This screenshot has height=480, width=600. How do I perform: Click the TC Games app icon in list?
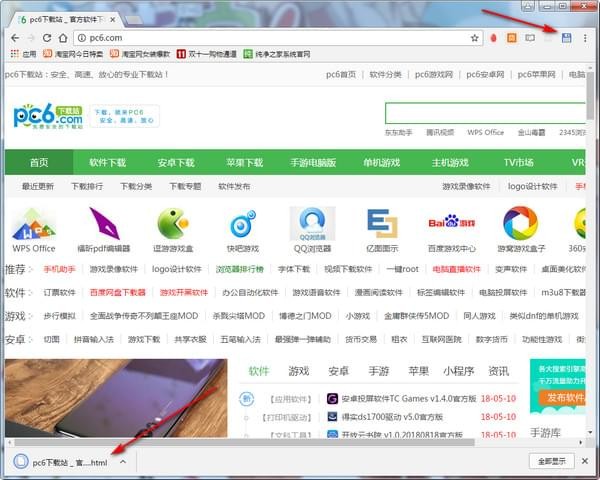tap(332, 399)
